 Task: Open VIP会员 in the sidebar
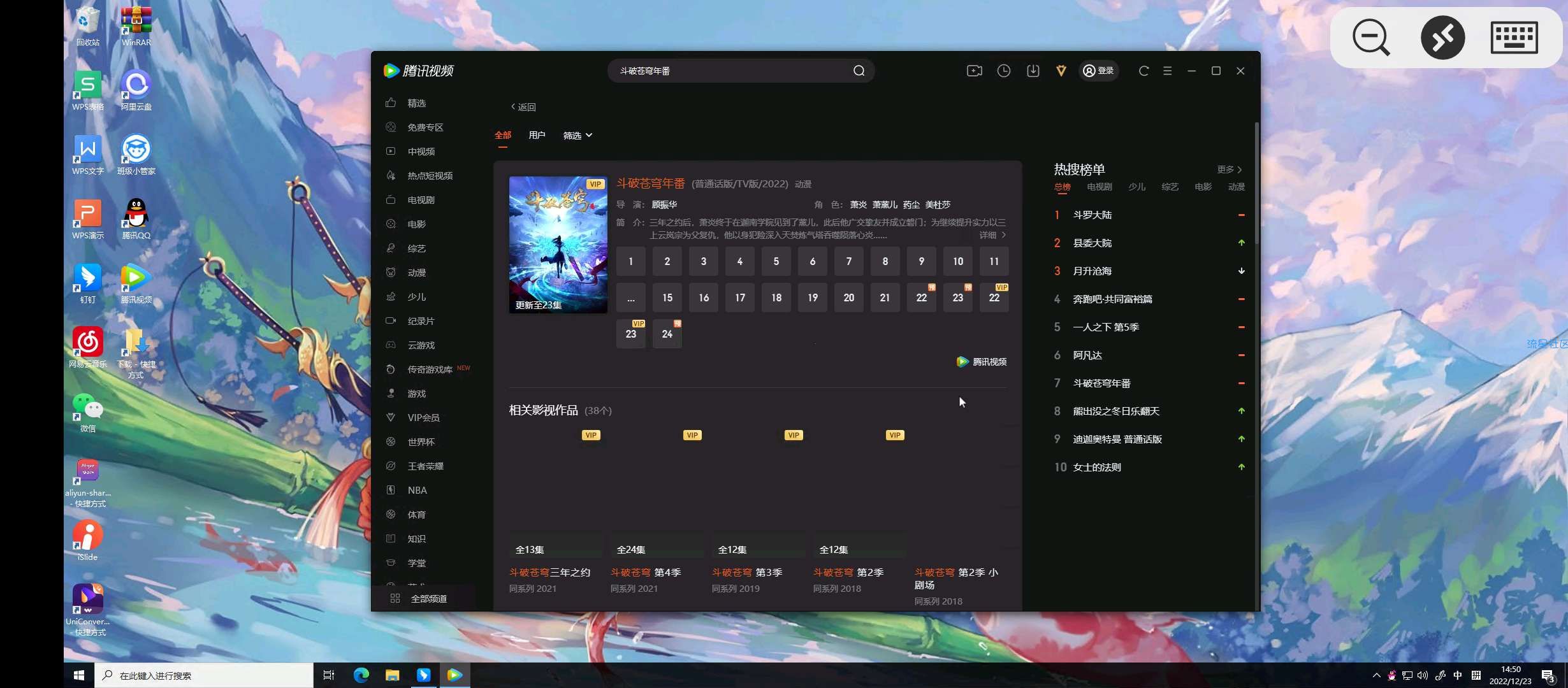pyautogui.click(x=423, y=417)
